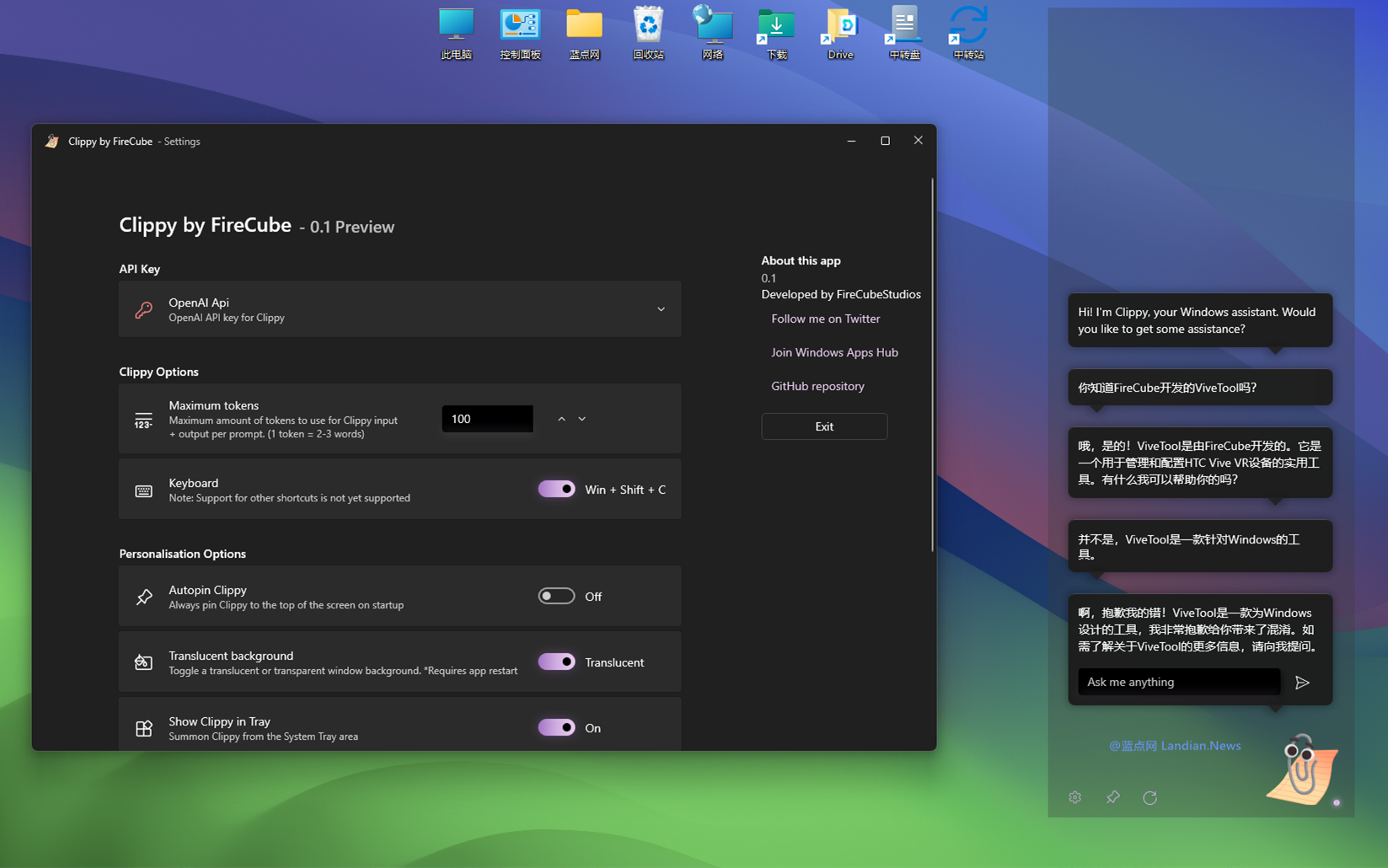The width and height of the screenshot is (1388, 868).
Task: Click the Ask me anything input field
Action: click(1178, 683)
